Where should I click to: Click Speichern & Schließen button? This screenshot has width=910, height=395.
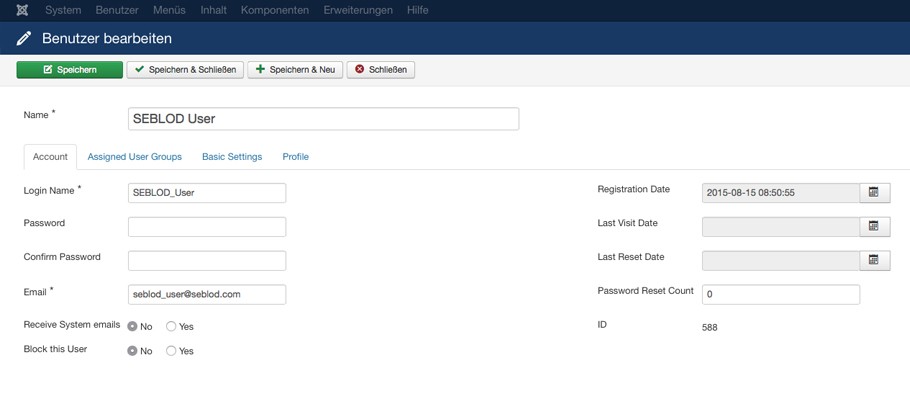(185, 70)
